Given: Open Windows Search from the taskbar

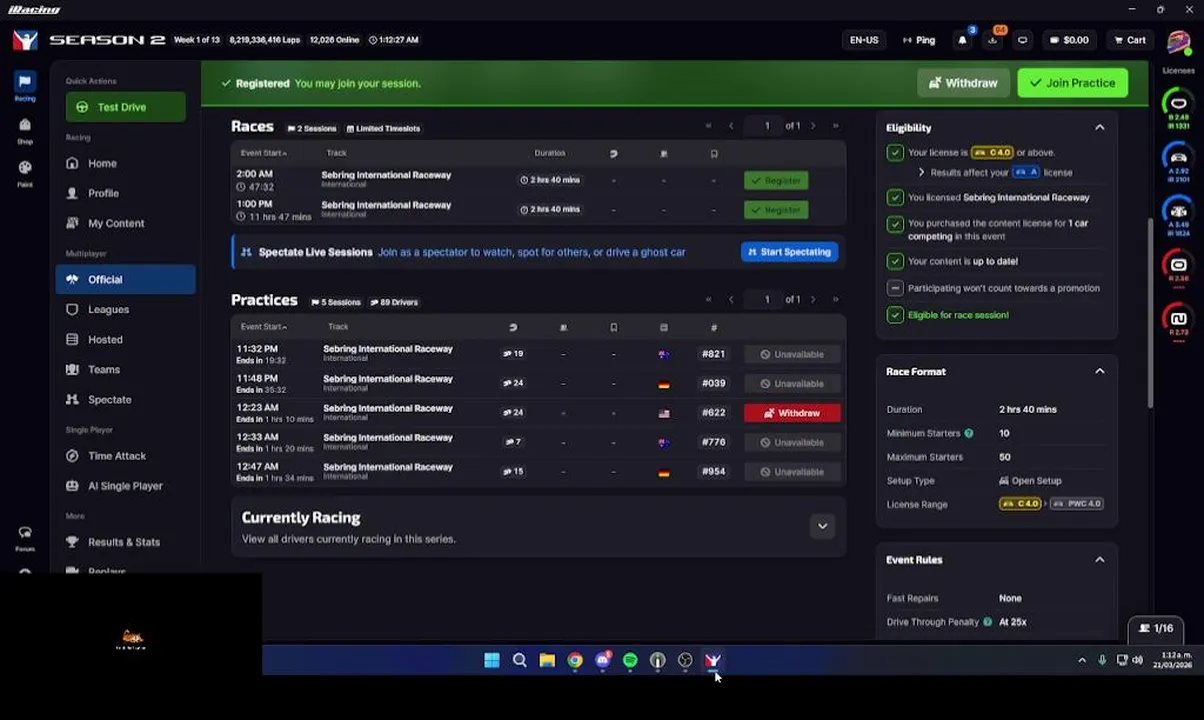Looking at the screenshot, I should [519, 660].
